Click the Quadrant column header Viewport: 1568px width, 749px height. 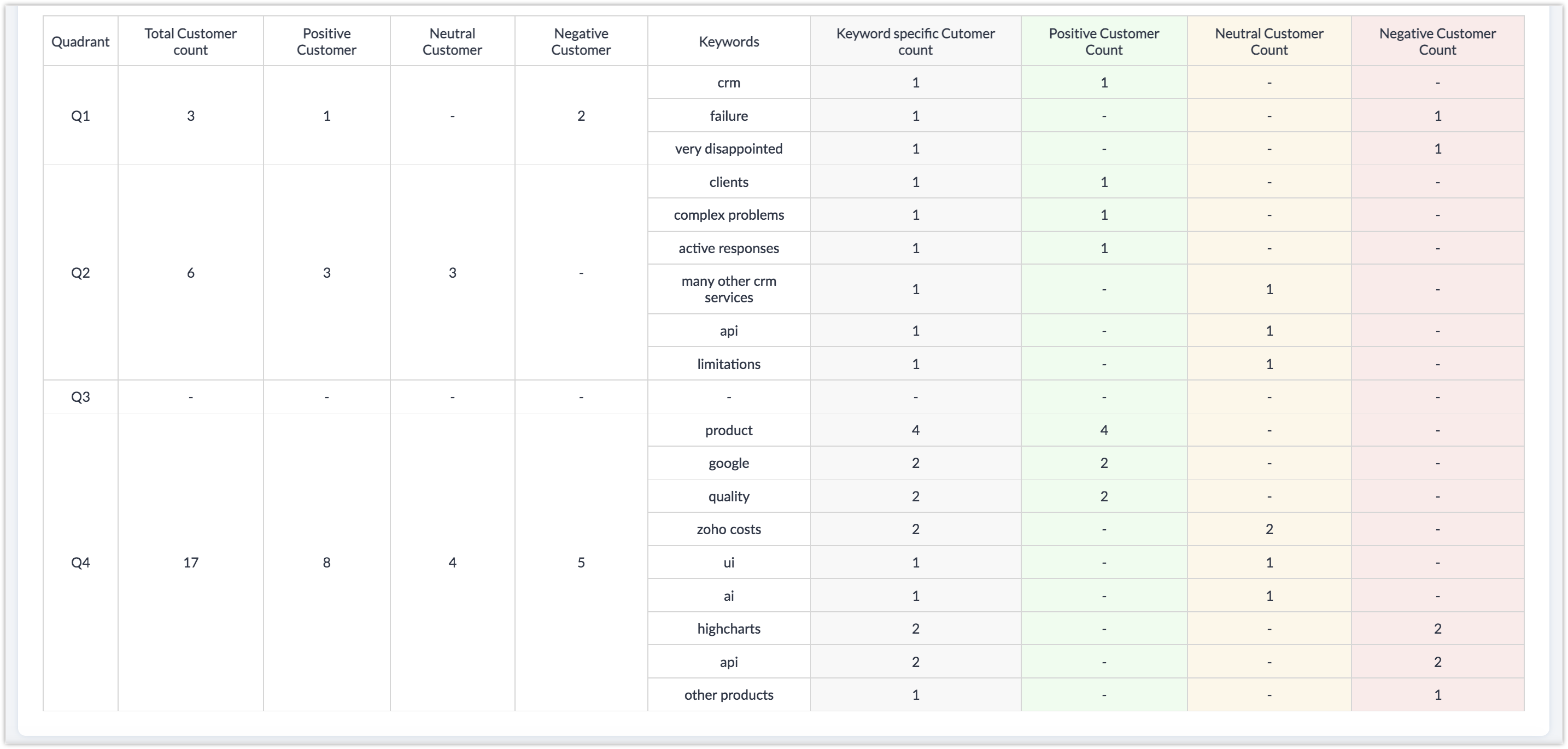click(80, 42)
